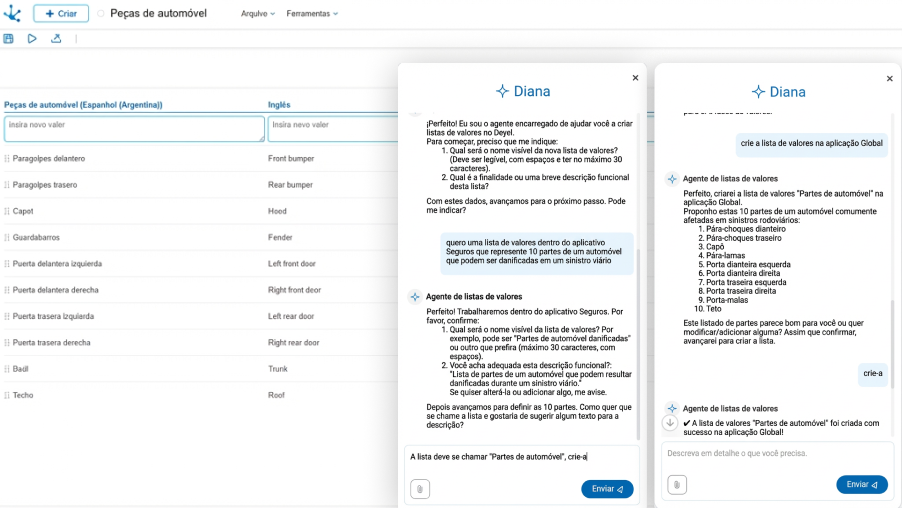
Task: Close the left Diana chat panel
Action: (x=635, y=78)
